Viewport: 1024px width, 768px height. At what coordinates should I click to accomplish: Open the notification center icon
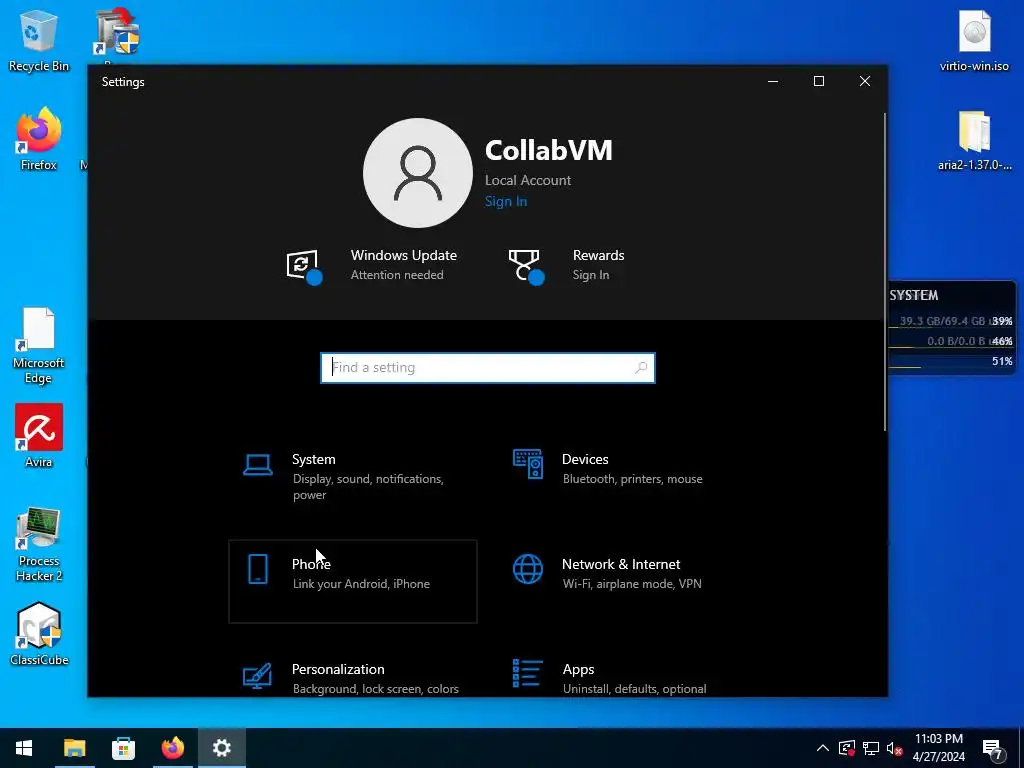pos(993,749)
